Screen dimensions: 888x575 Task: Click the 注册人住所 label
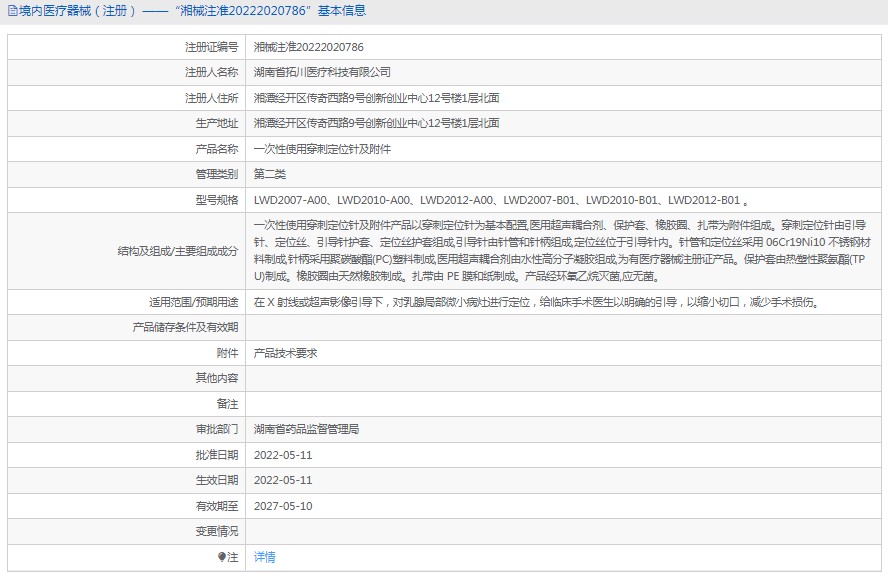[x=212, y=98]
